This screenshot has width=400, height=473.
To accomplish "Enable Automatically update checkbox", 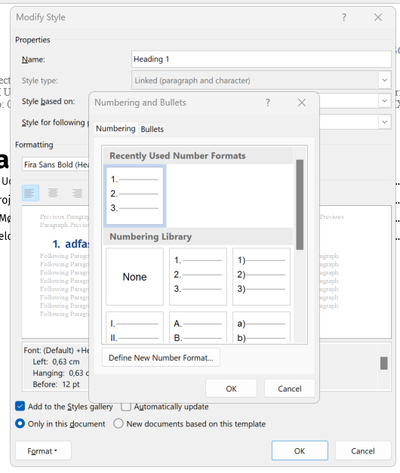I will pos(126,407).
